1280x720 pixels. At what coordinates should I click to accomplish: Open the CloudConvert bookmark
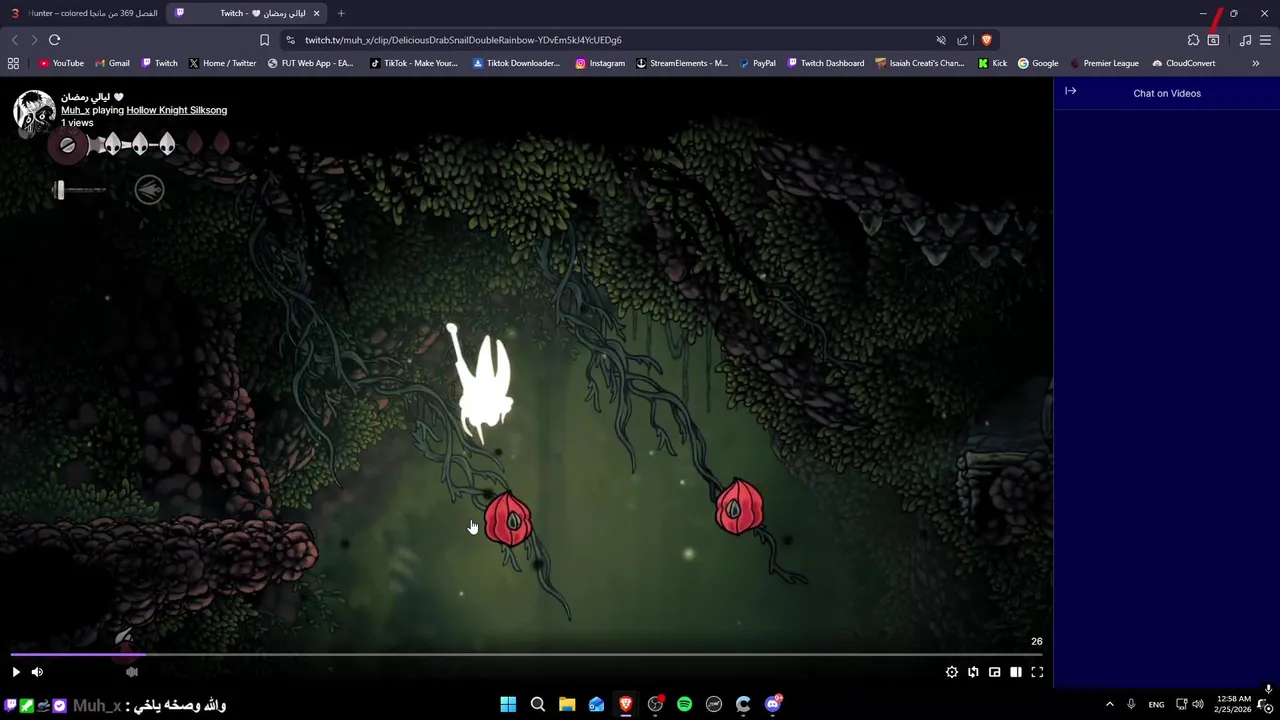[x=1183, y=63]
